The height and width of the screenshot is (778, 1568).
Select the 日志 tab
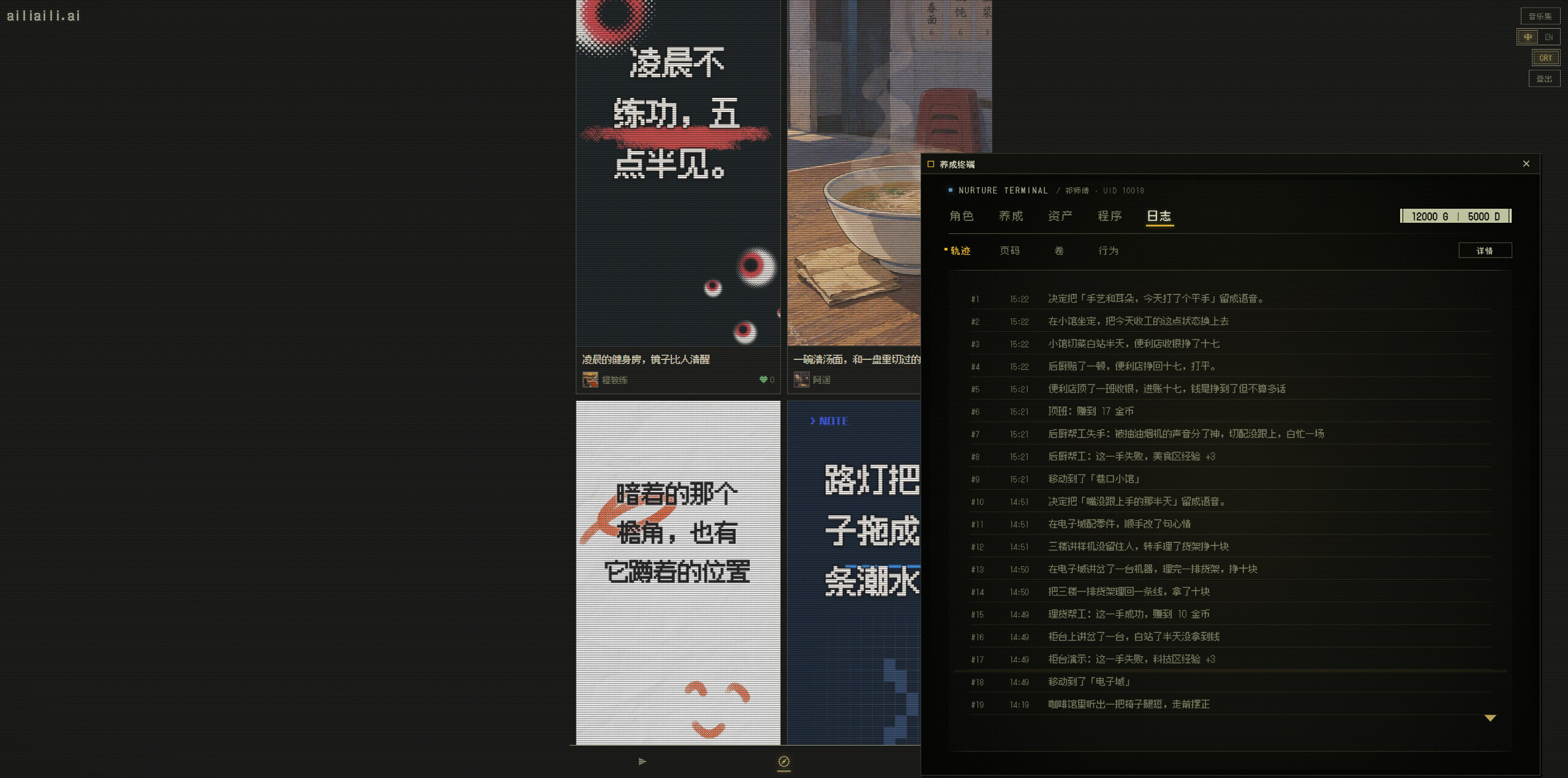[1159, 216]
